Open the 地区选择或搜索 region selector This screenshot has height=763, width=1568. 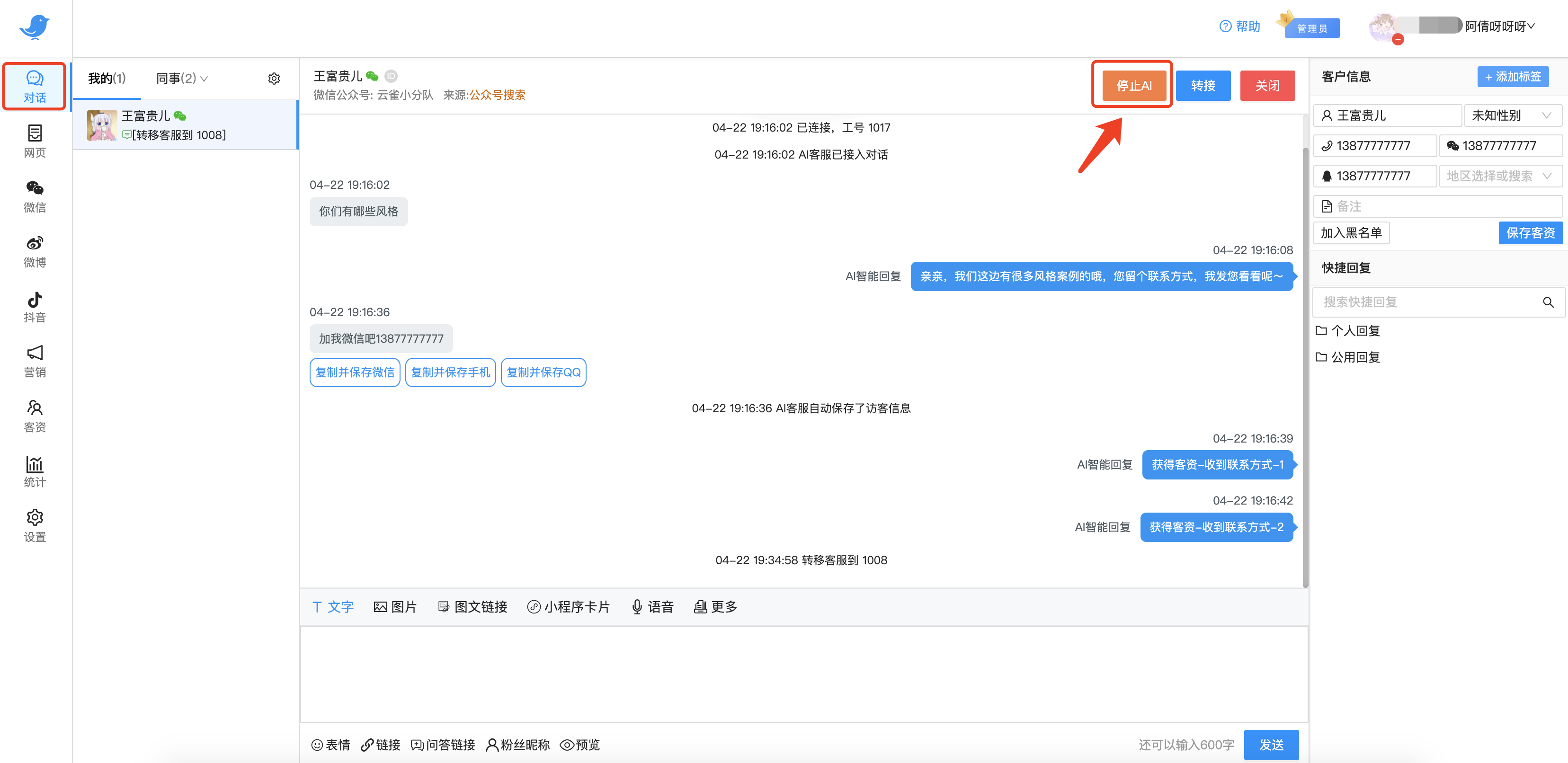point(1500,176)
